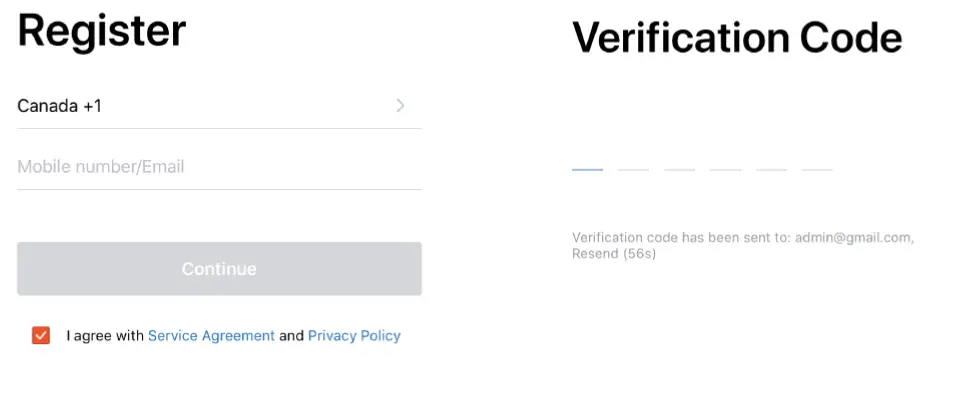This screenshot has width=955, height=414.
Task: Open the Privacy Policy link
Action: pyautogui.click(x=354, y=336)
